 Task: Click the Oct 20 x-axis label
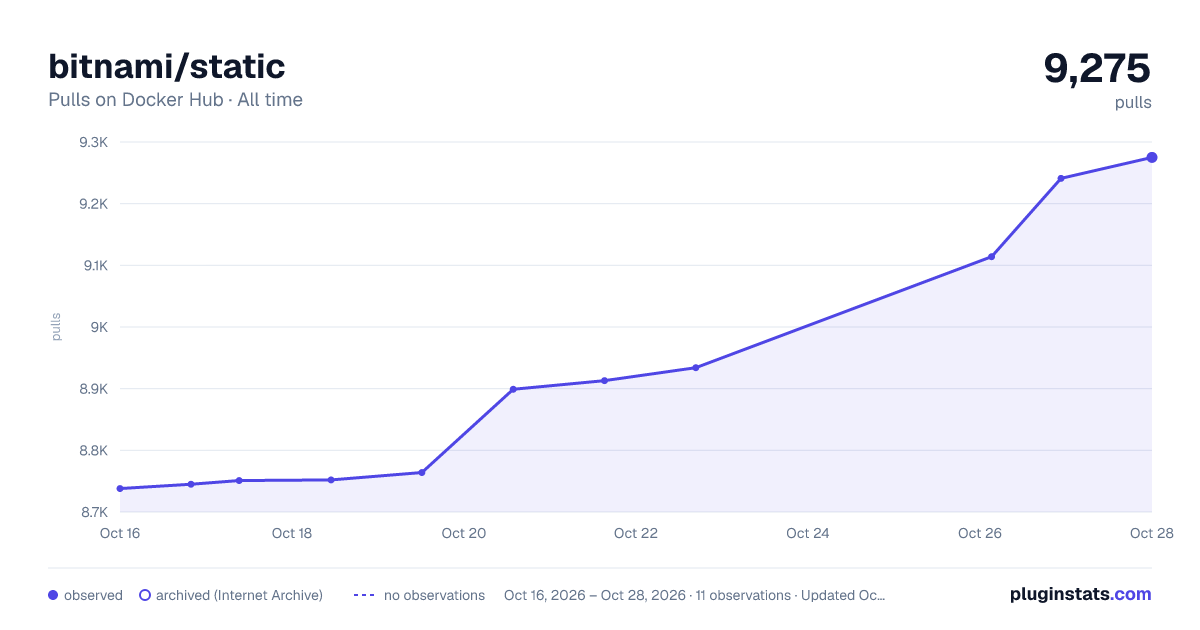pos(464,533)
